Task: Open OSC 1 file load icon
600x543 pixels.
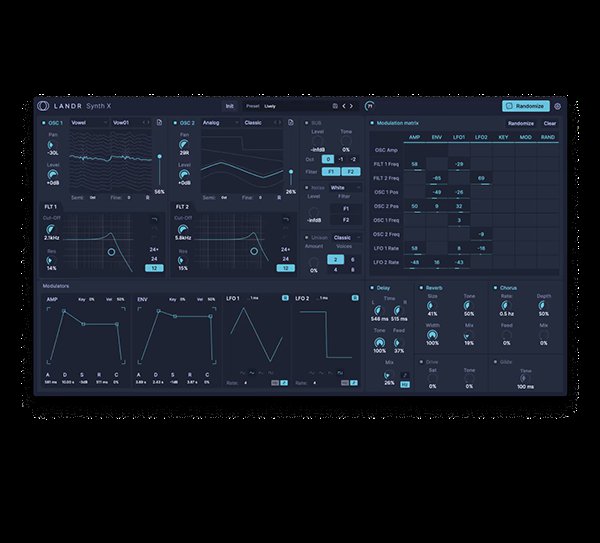Action: point(160,123)
